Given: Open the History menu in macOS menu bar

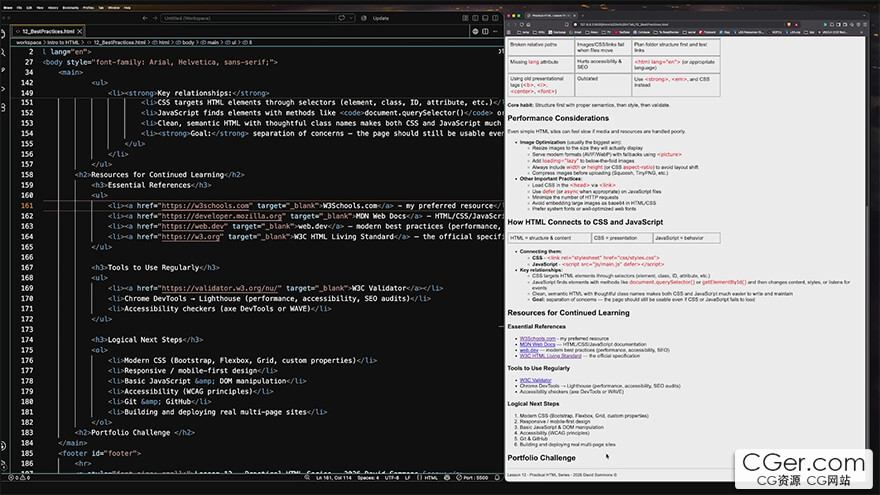Looking at the screenshot, I should click(53, 8).
